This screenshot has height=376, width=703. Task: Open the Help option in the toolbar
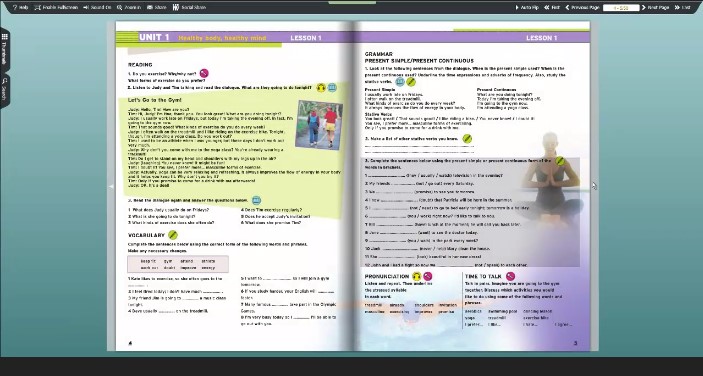pyautogui.click(x=20, y=7)
